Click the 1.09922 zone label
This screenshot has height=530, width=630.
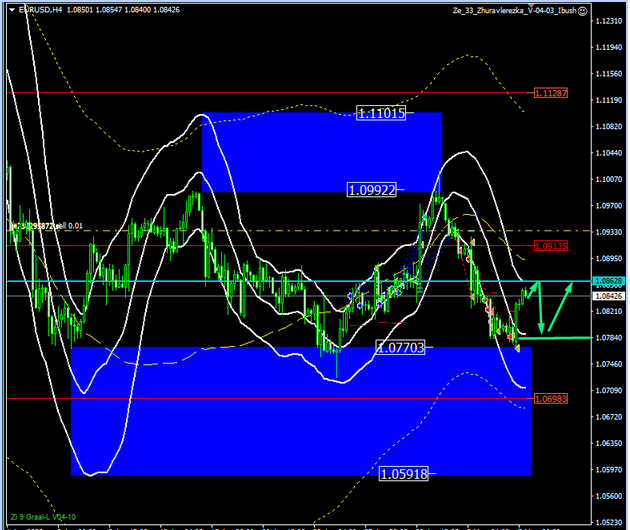(371, 189)
